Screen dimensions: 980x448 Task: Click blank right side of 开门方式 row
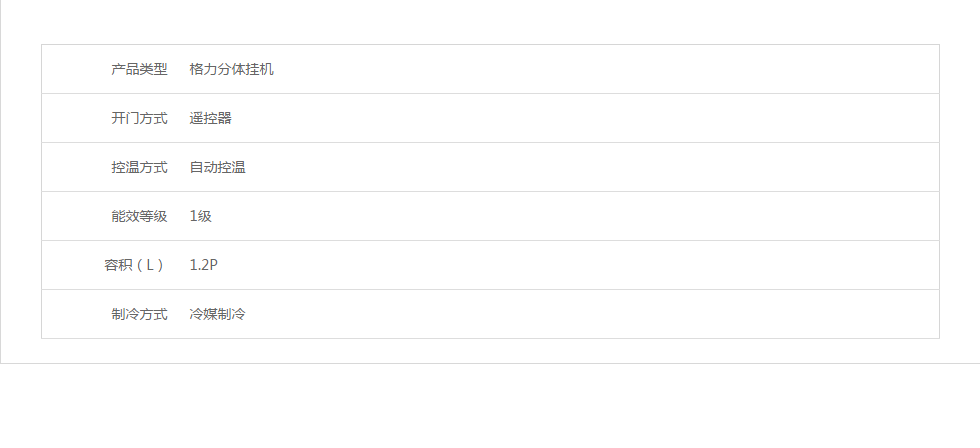tap(650, 119)
